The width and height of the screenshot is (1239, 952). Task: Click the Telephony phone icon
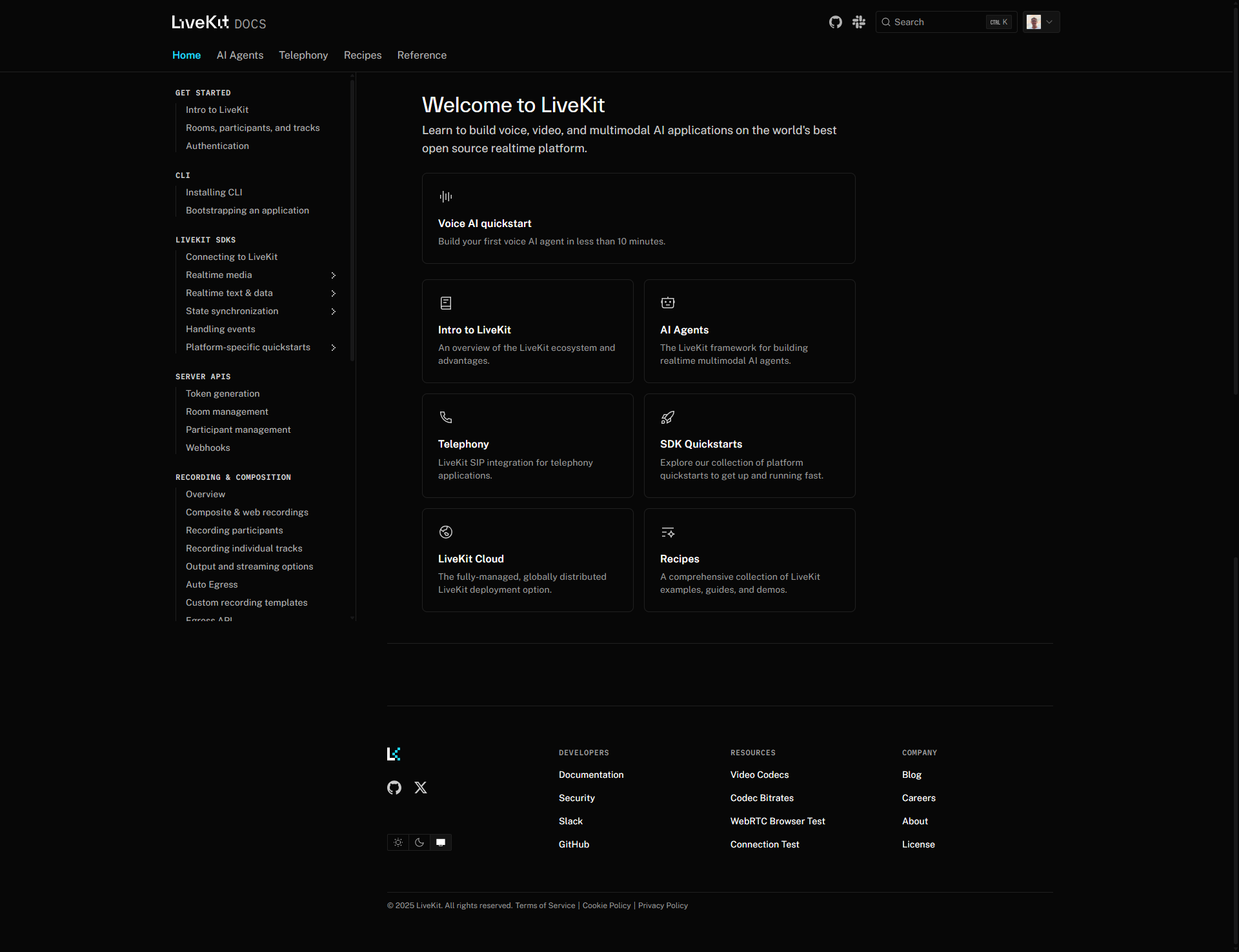tap(446, 417)
